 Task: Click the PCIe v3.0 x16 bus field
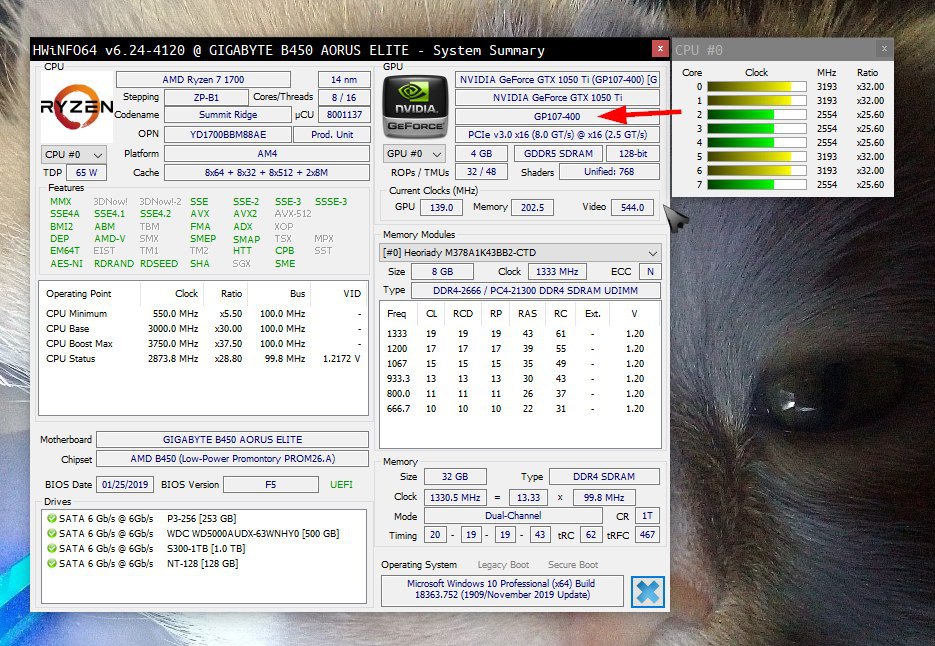[557, 134]
